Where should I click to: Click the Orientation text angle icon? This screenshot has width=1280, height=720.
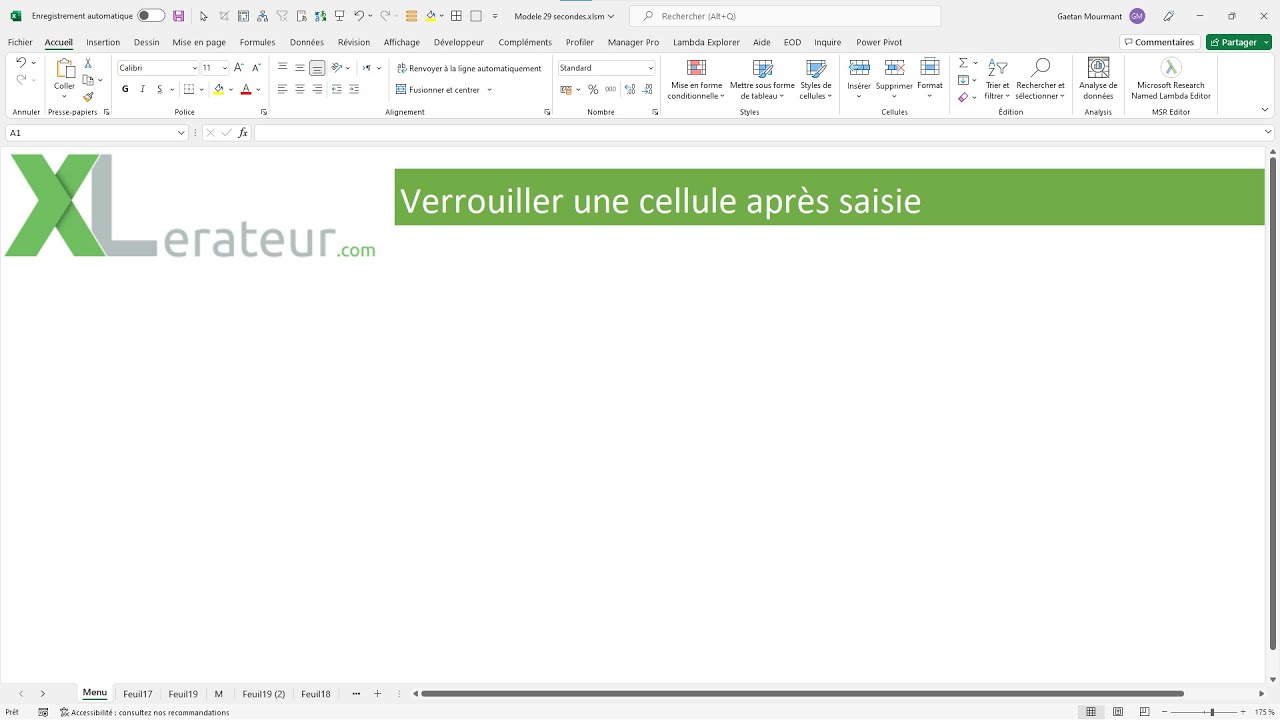[337, 68]
